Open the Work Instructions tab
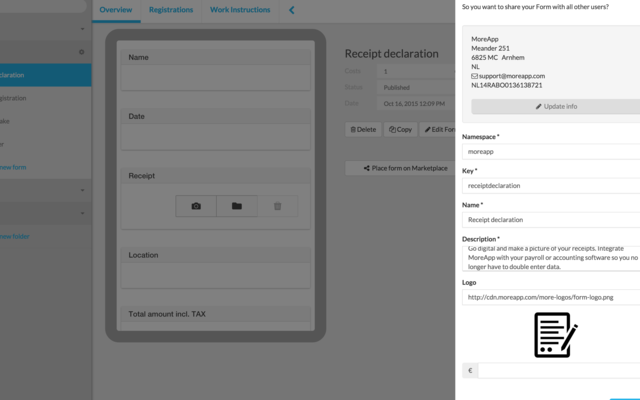640x400 pixels. pyautogui.click(x=240, y=10)
